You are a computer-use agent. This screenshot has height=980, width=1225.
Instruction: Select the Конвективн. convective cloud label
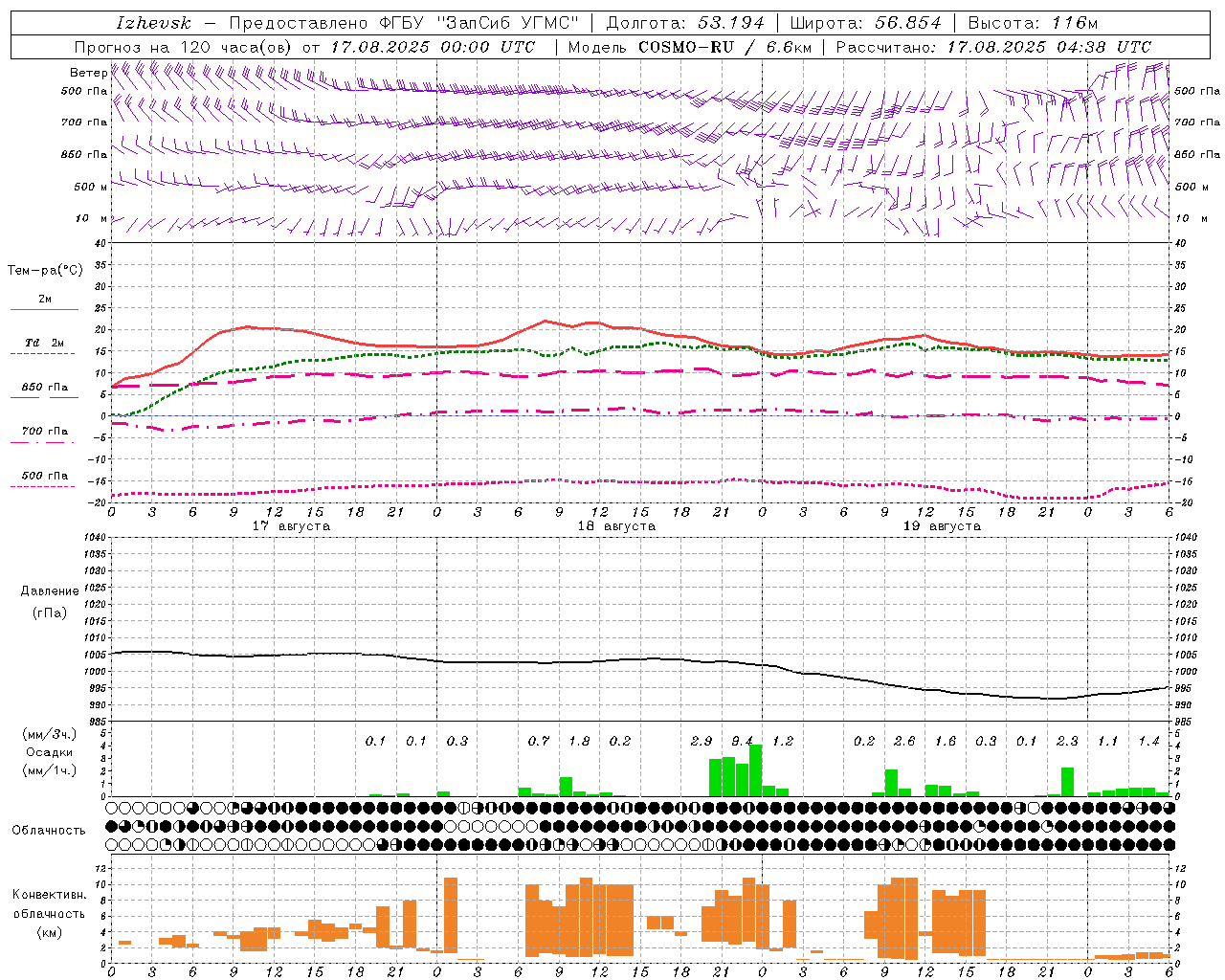[49, 895]
